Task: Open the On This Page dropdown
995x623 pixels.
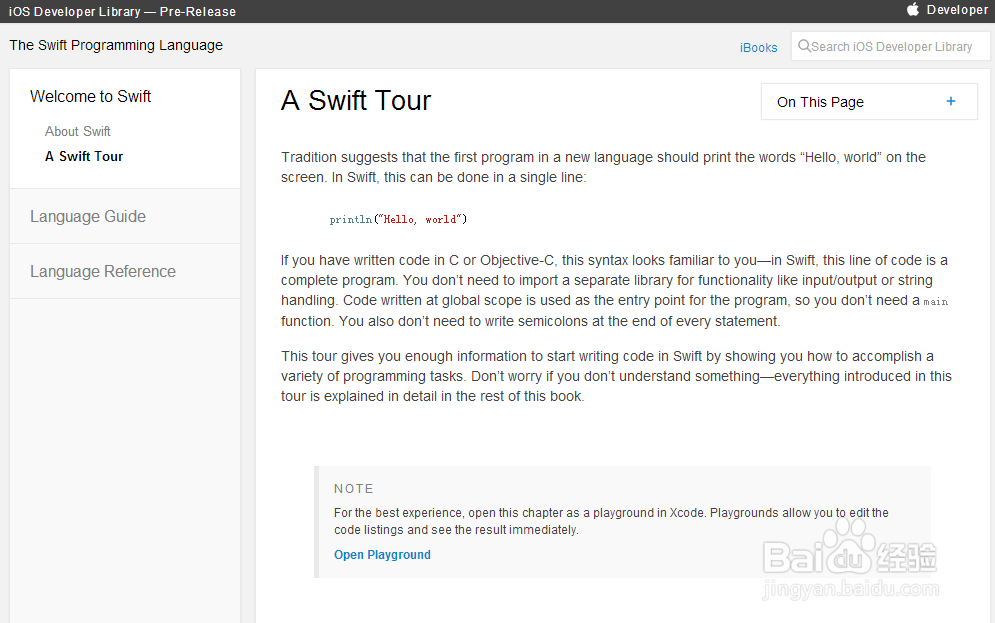Action: click(x=869, y=102)
